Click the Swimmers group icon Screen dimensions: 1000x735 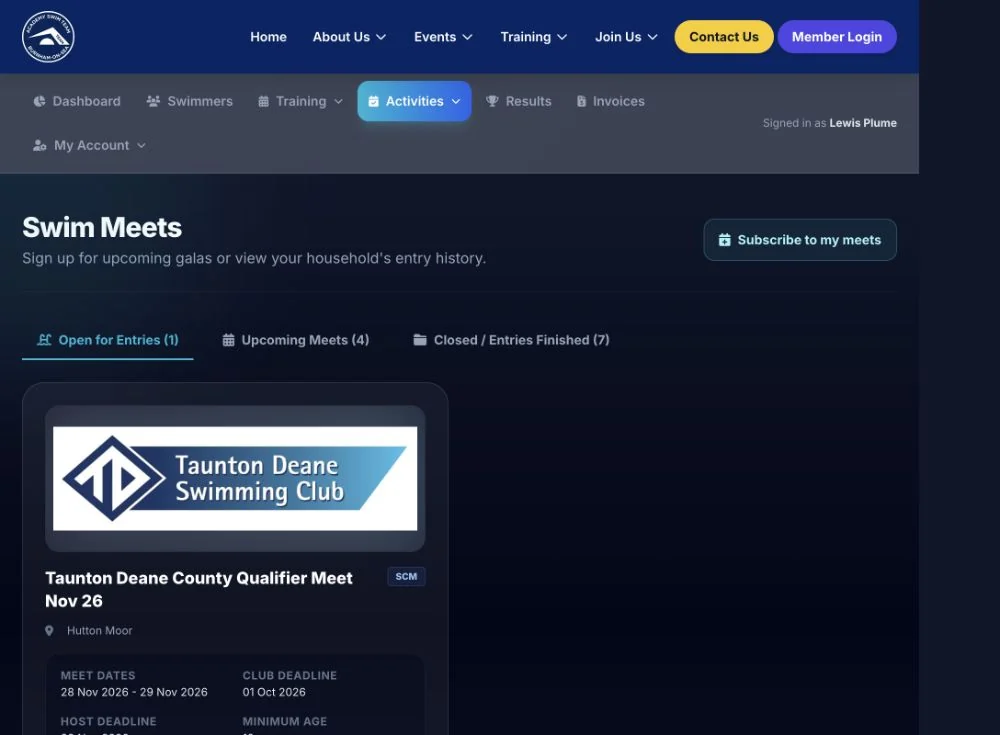tap(153, 101)
